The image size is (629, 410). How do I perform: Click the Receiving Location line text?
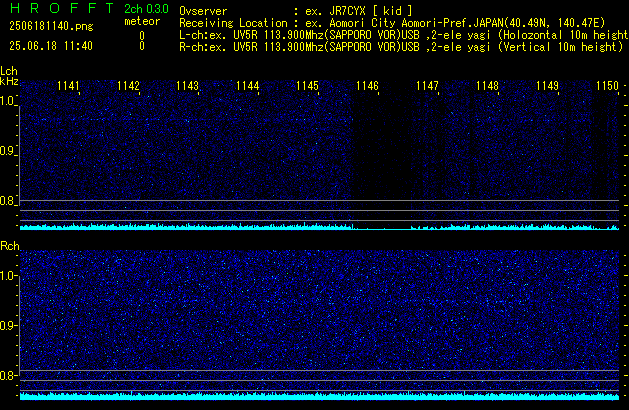392,23
